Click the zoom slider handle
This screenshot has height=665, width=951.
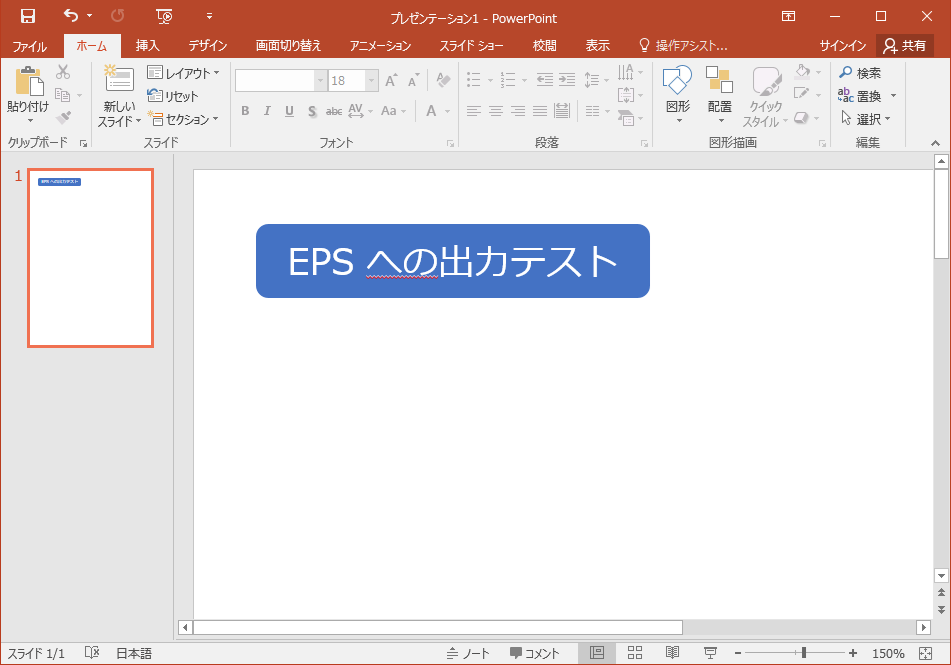[x=804, y=653]
